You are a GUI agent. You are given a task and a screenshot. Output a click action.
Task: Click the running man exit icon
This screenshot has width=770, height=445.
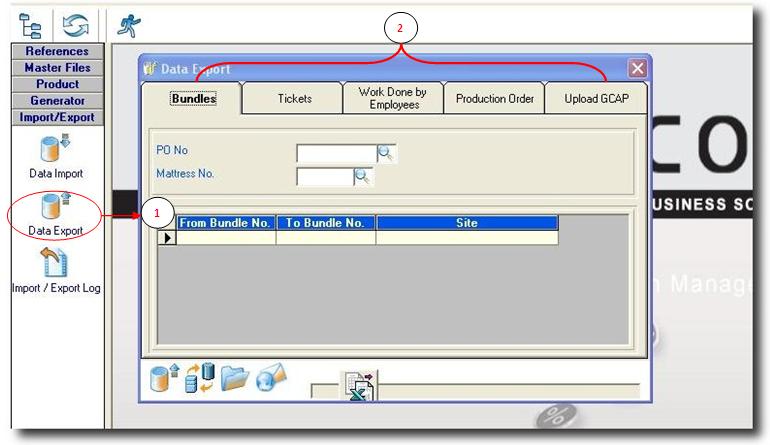pyautogui.click(x=128, y=25)
